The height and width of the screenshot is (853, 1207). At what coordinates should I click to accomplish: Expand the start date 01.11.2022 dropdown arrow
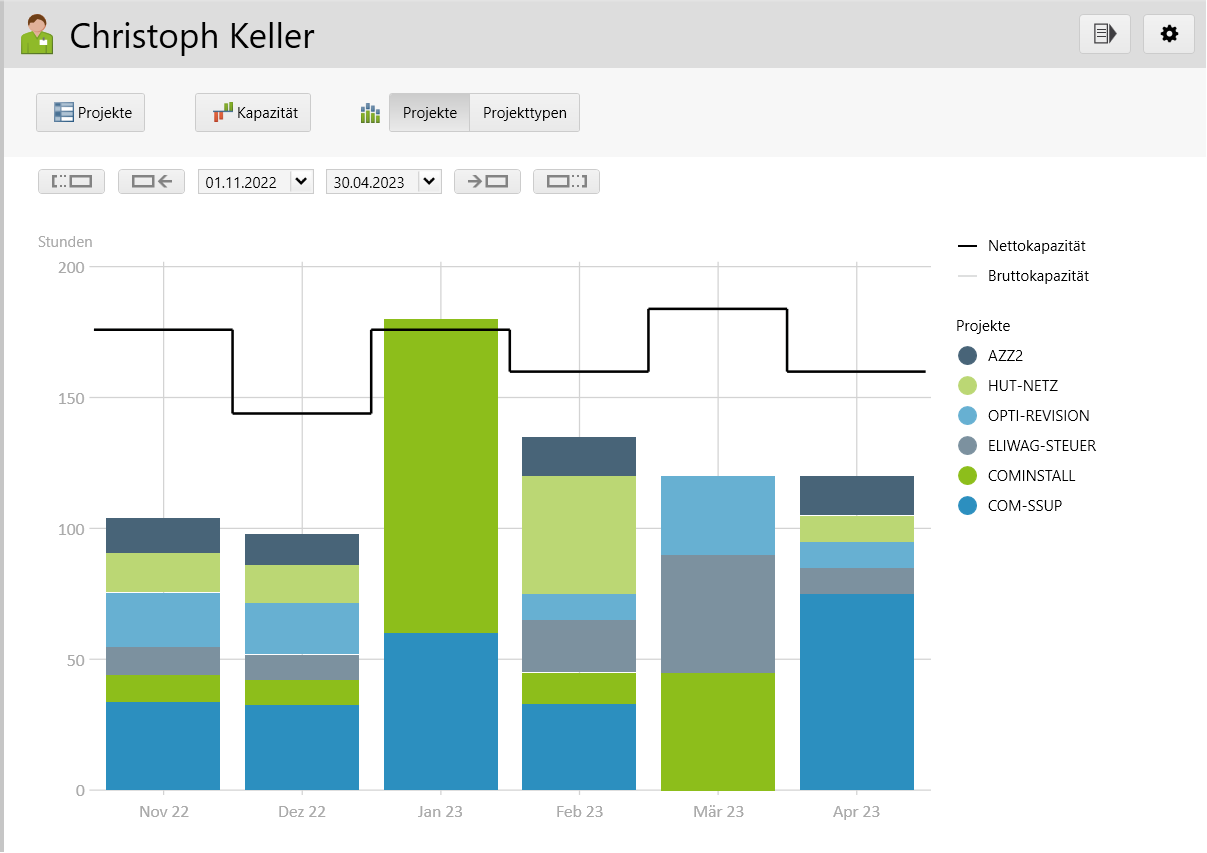(x=301, y=182)
